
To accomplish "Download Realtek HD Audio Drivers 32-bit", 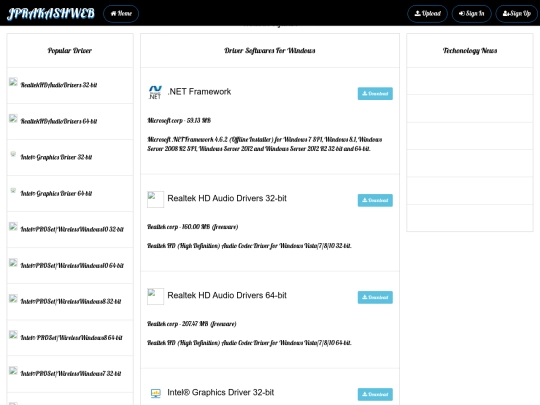I will [375, 200].
